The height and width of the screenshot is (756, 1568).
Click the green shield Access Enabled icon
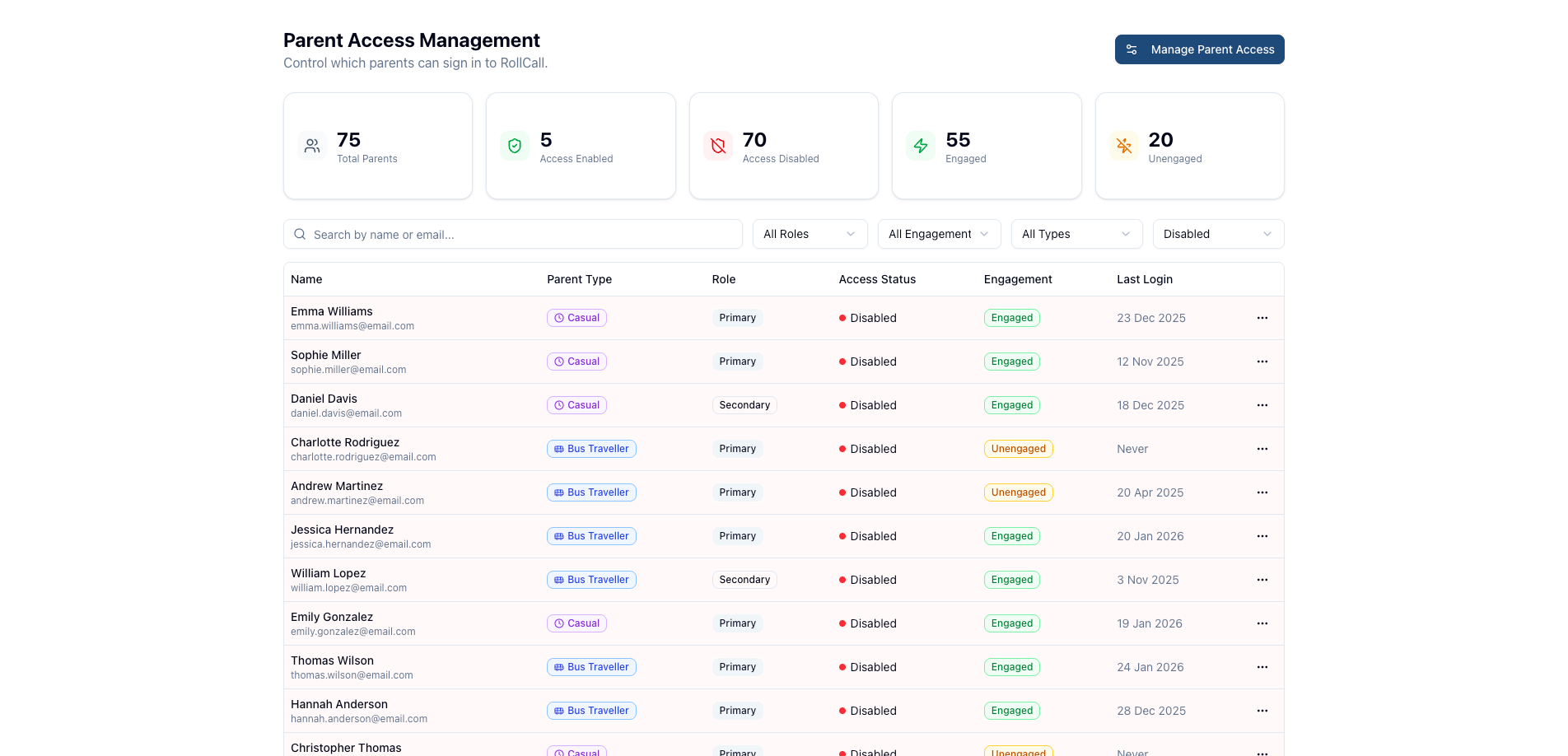pos(515,146)
